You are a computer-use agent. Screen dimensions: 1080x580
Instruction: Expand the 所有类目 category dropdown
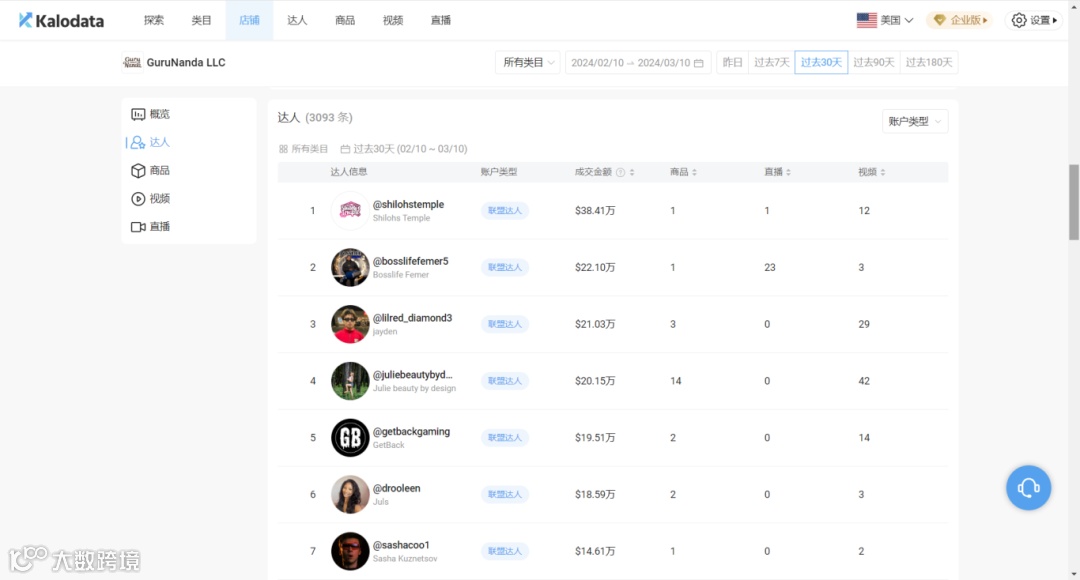click(528, 63)
